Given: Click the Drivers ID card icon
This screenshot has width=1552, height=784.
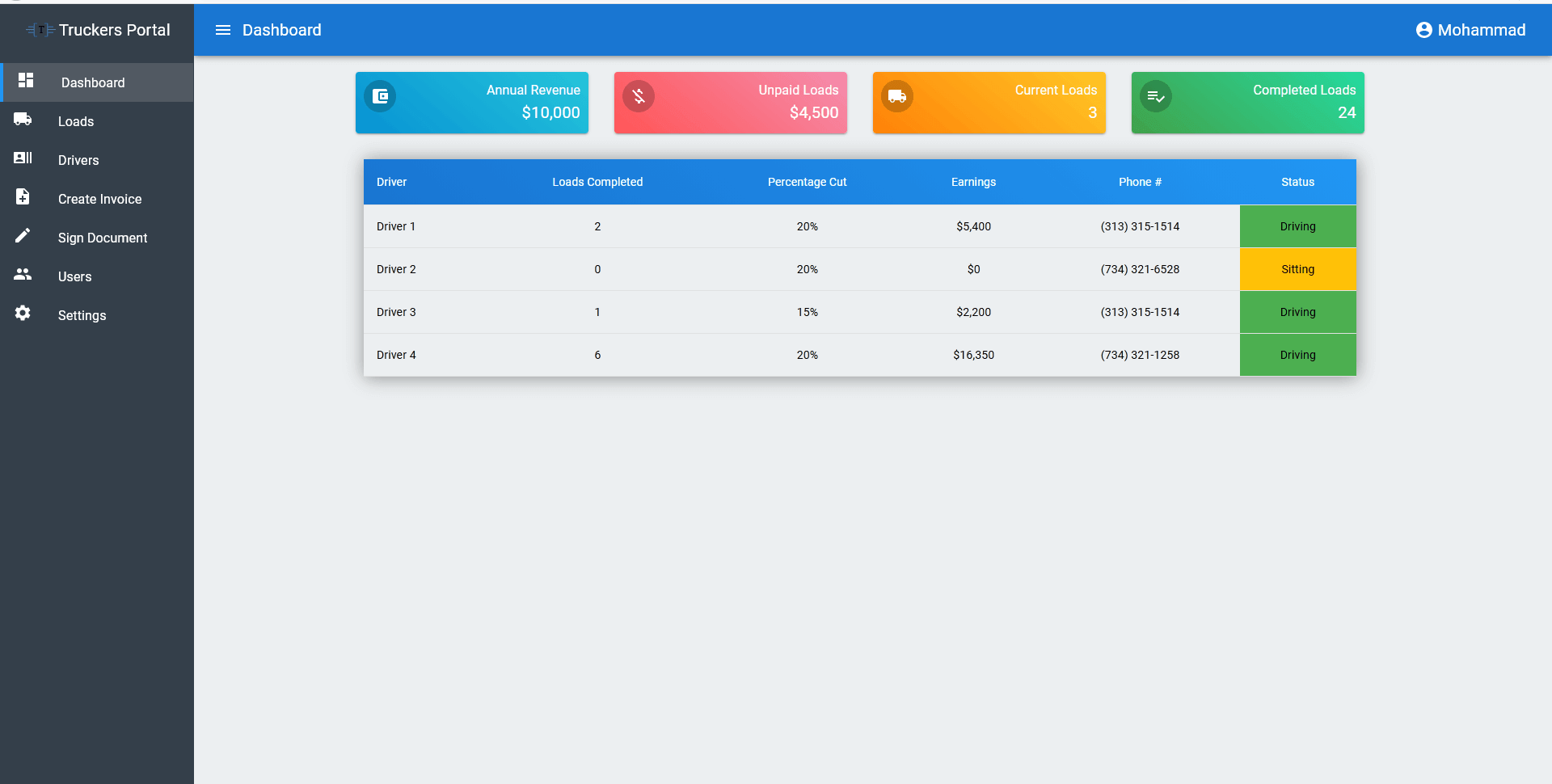Looking at the screenshot, I should [x=23, y=158].
